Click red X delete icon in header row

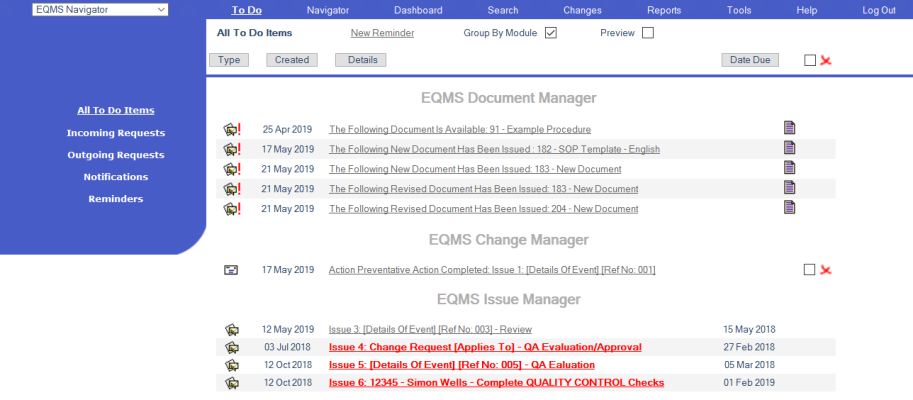[x=825, y=61]
